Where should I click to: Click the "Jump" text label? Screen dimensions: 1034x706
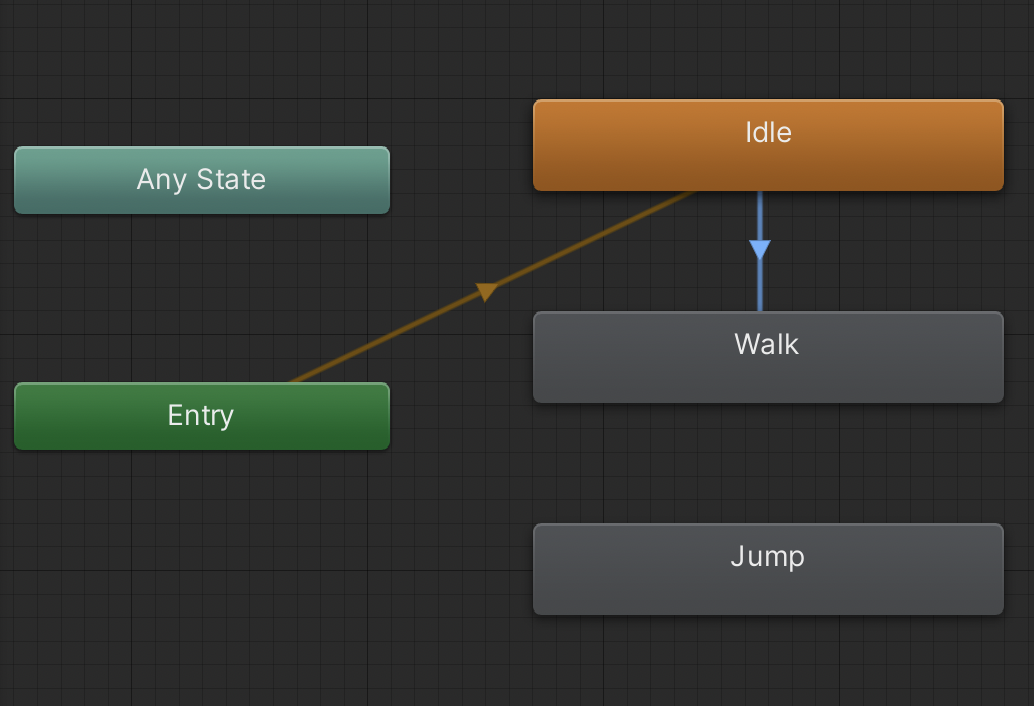[767, 556]
